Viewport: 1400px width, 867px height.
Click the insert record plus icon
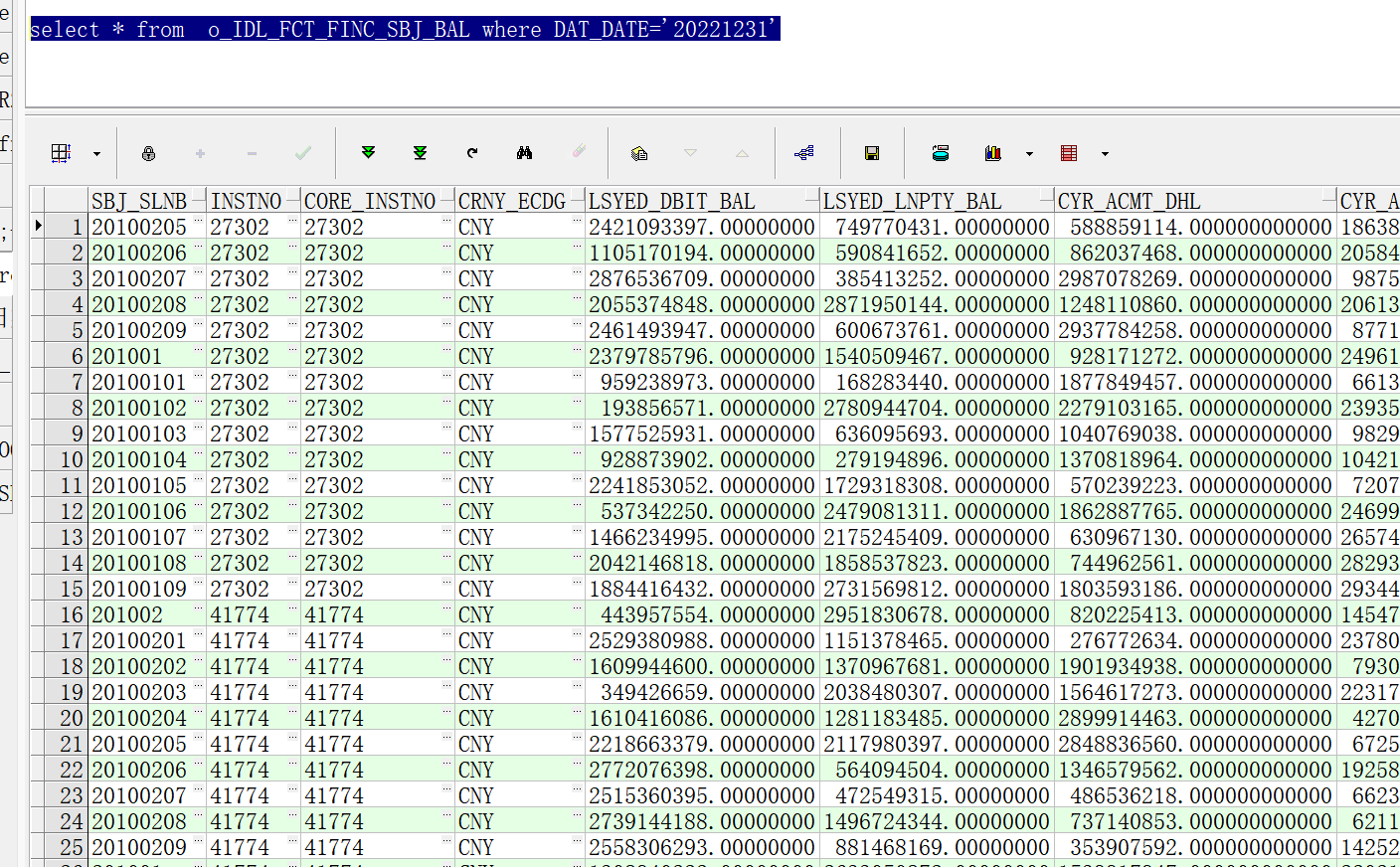coord(200,153)
